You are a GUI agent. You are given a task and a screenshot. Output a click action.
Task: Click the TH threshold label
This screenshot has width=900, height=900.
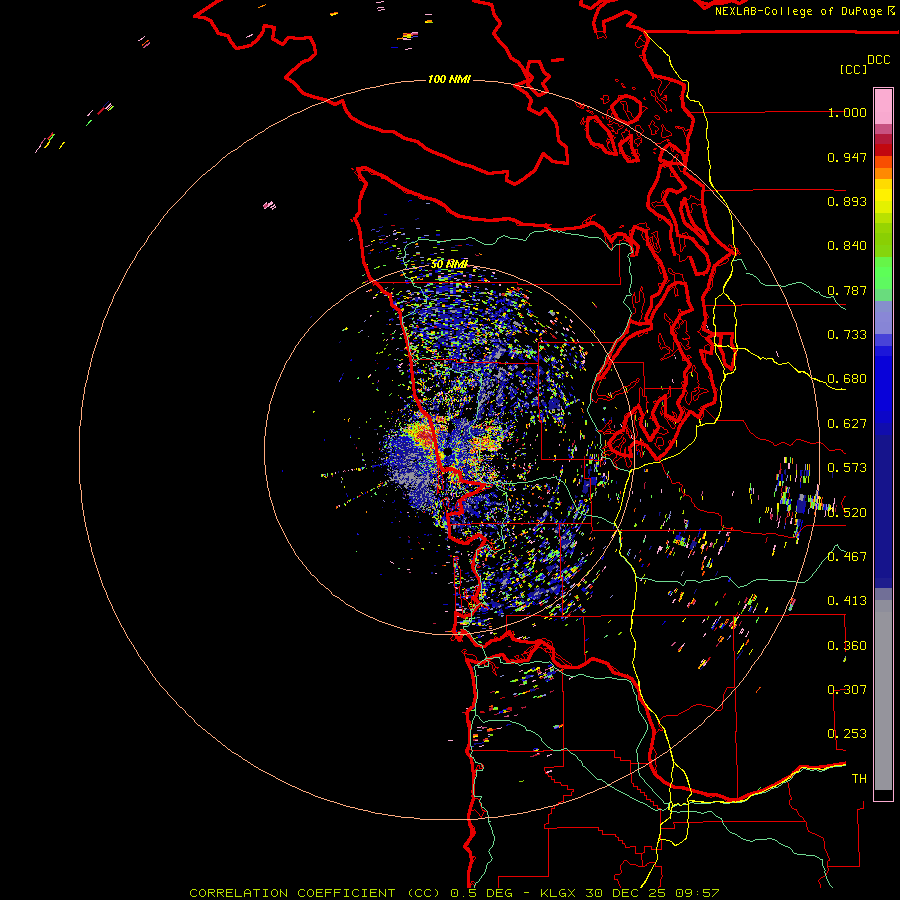859,779
